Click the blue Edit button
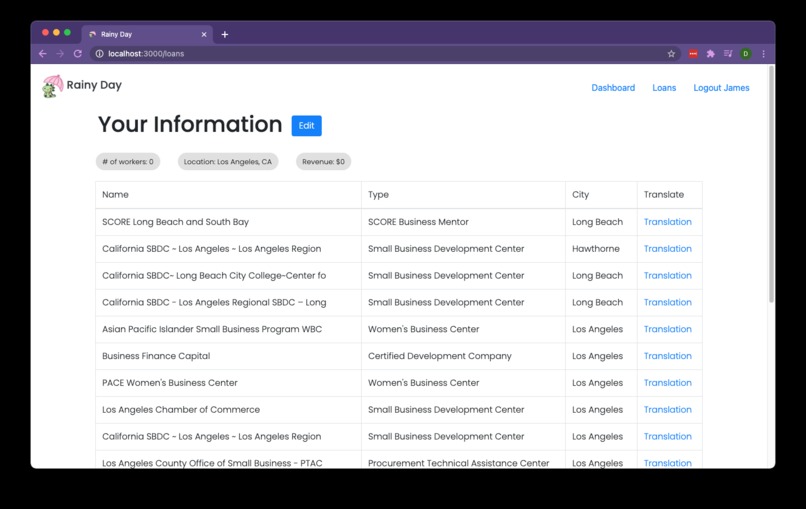The image size is (806, 509). [x=306, y=125]
